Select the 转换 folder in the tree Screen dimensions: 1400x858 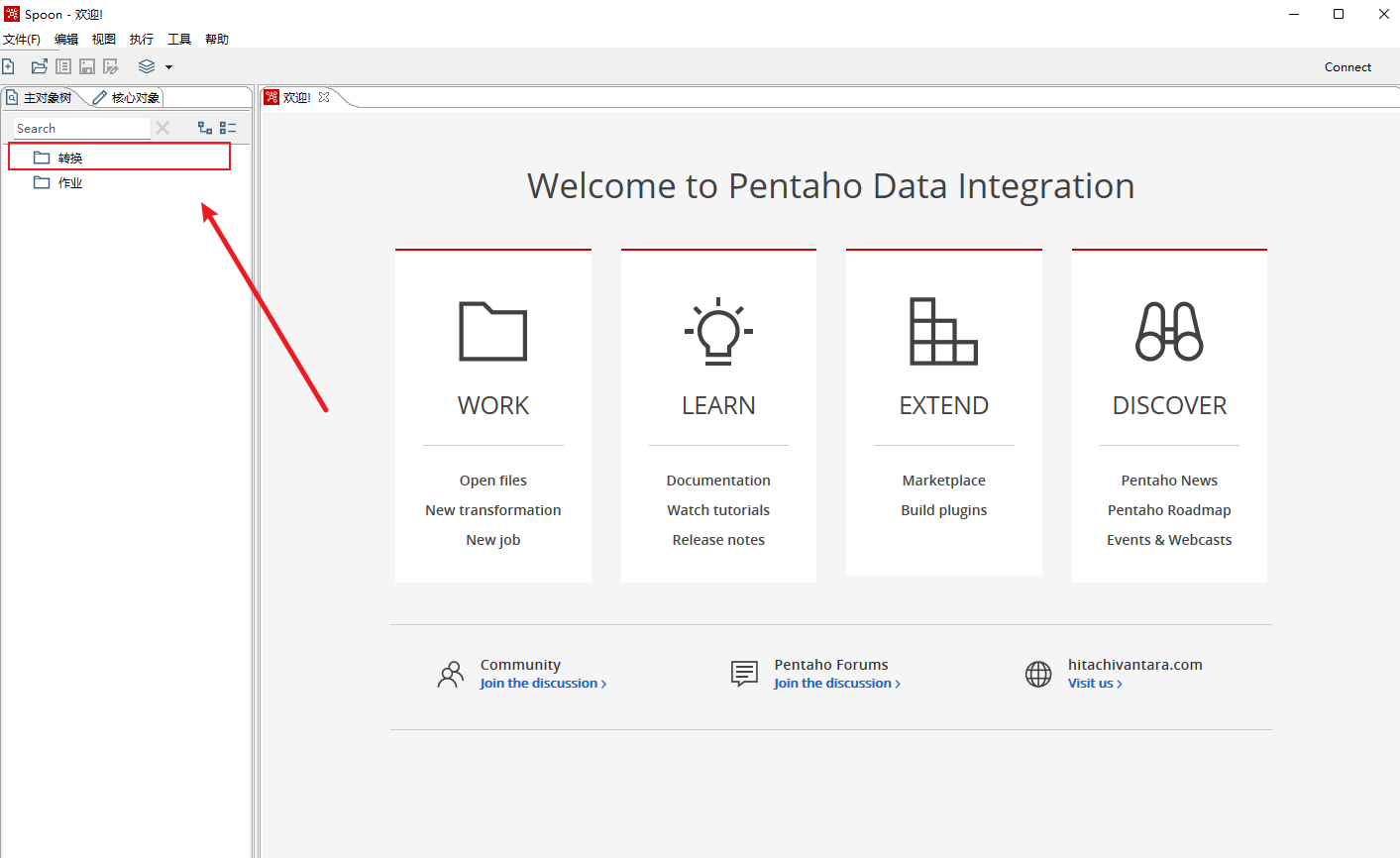click(69, 158)
